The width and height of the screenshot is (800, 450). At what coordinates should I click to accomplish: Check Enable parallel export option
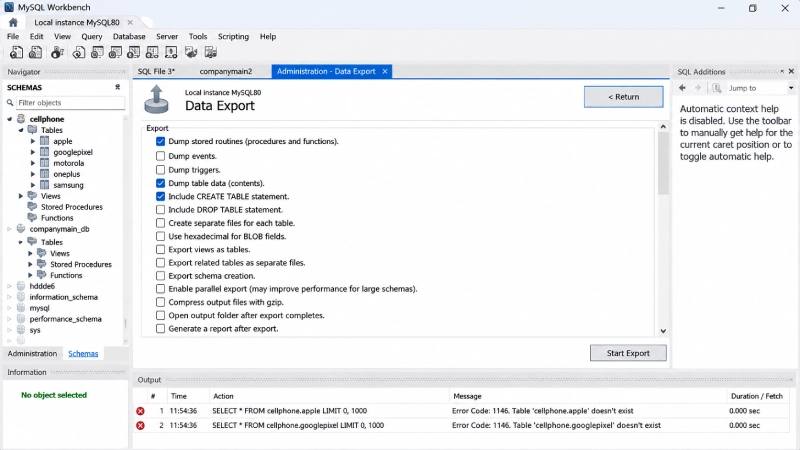[x=160, y=289]
